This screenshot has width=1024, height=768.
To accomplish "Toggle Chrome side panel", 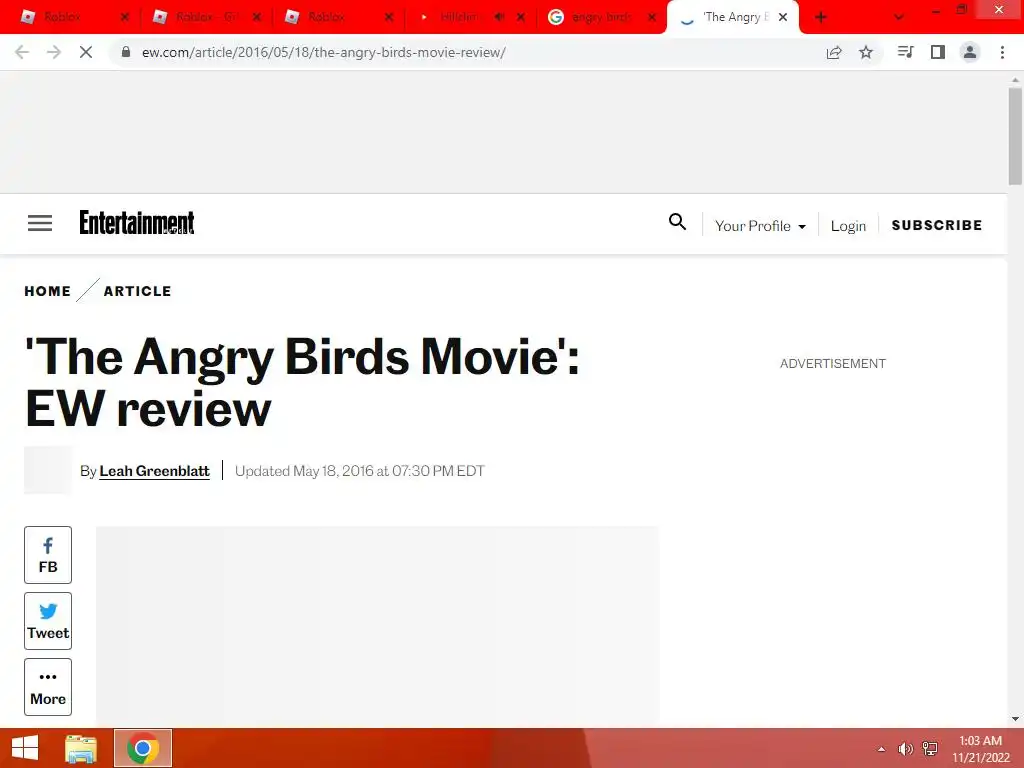I will (938, 52).
